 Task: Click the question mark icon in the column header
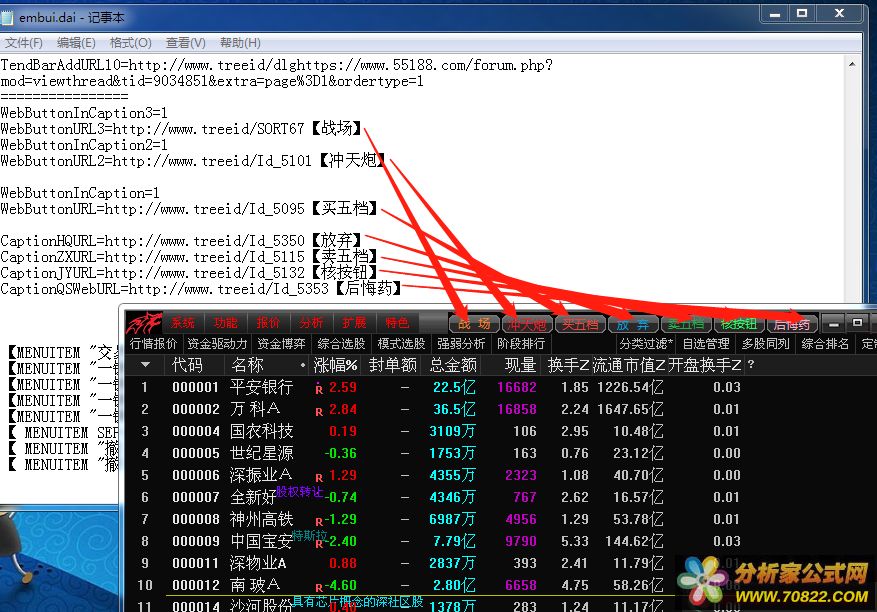tap(751, 365)
